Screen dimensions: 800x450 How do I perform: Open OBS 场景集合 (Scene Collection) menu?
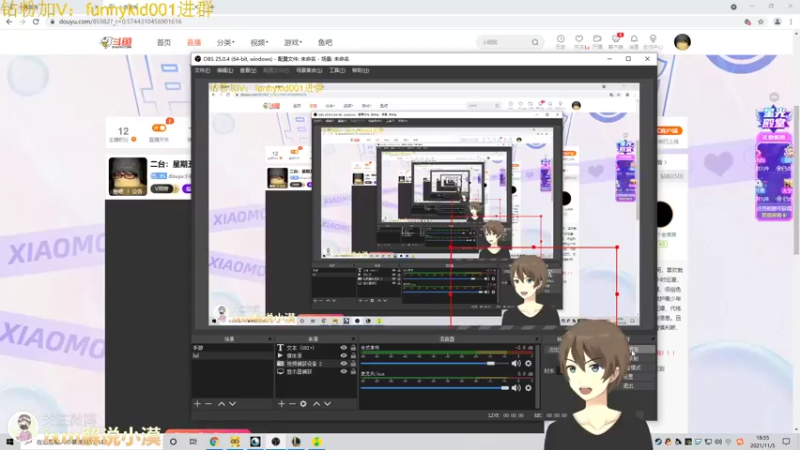309,70
